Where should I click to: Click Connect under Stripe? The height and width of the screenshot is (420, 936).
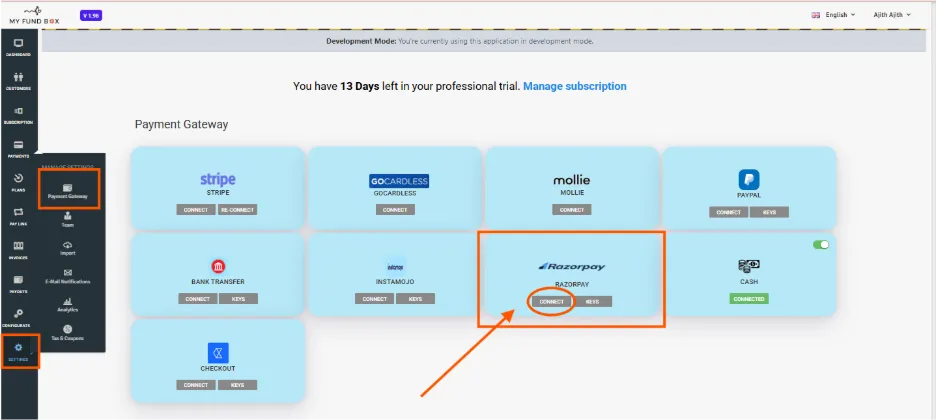pos(196,210)
